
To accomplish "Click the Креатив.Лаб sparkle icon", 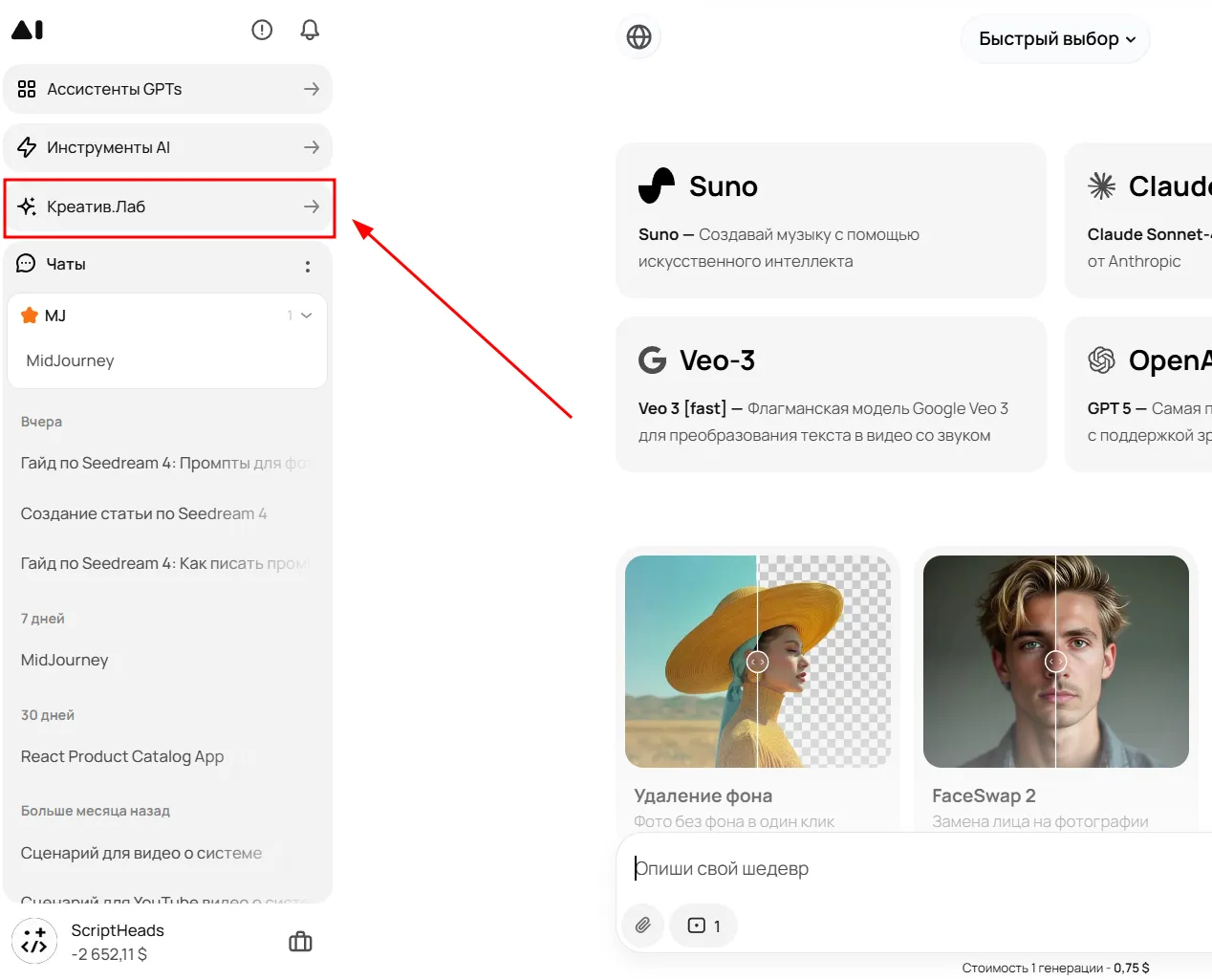I will 27,207.
